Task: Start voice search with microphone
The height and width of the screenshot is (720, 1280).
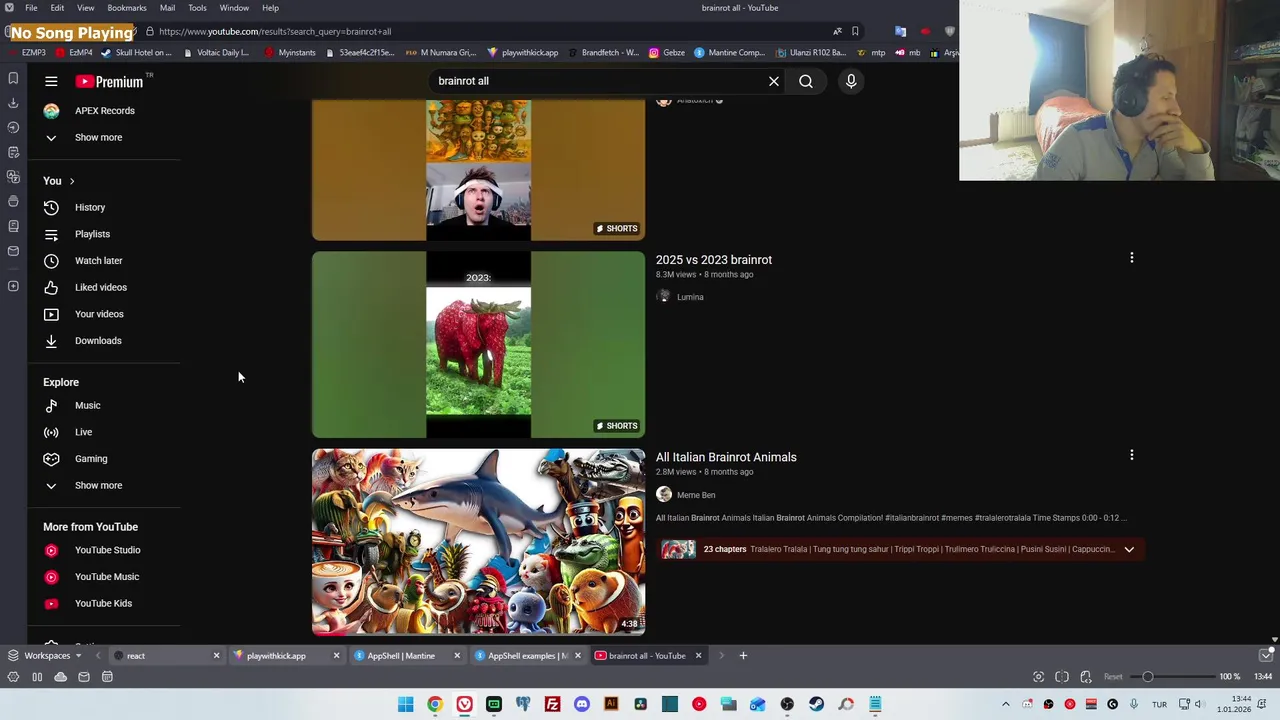Action: 851,81
